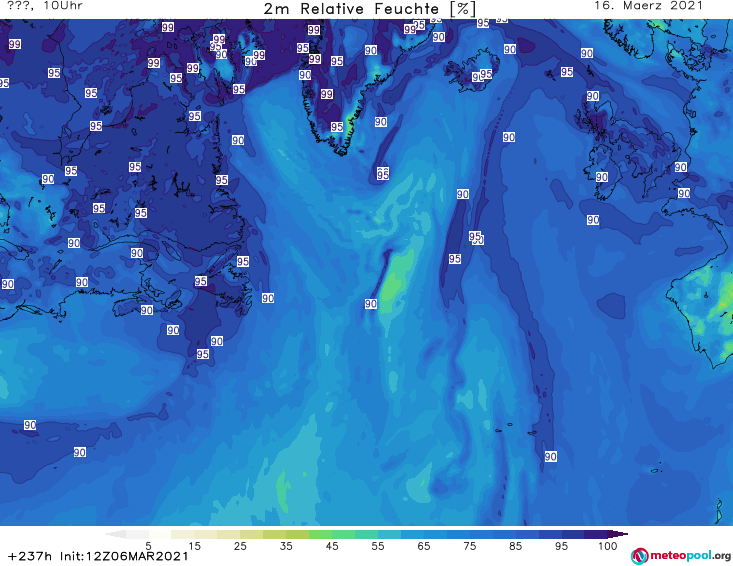The height and width of the screenshot is (566, 733).
Task: Click the color scale tick label '85'
Action: coord(515,546)
